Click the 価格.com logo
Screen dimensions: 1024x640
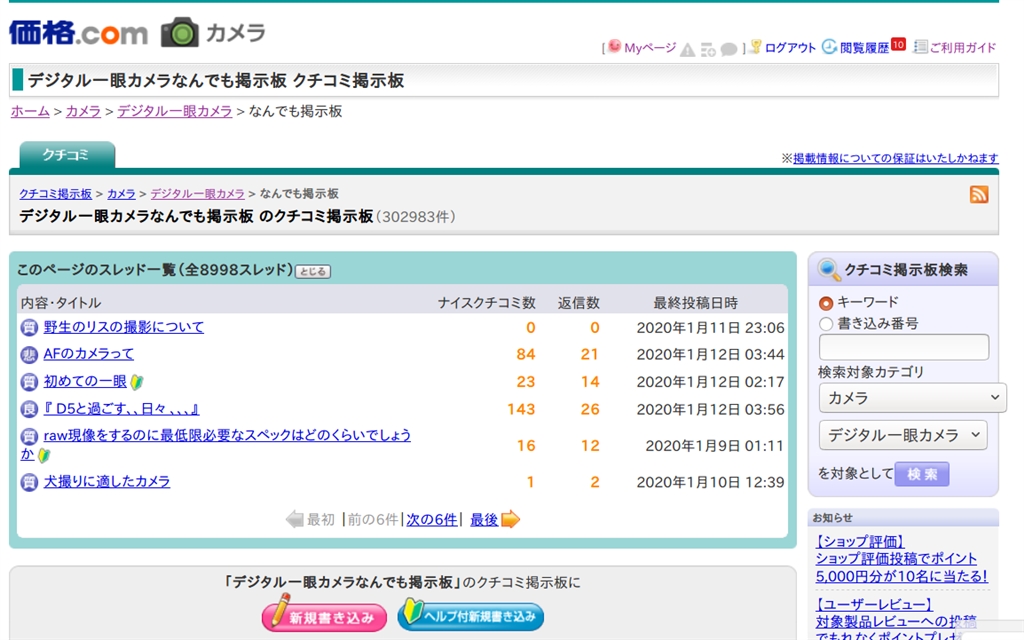(78, 32)
